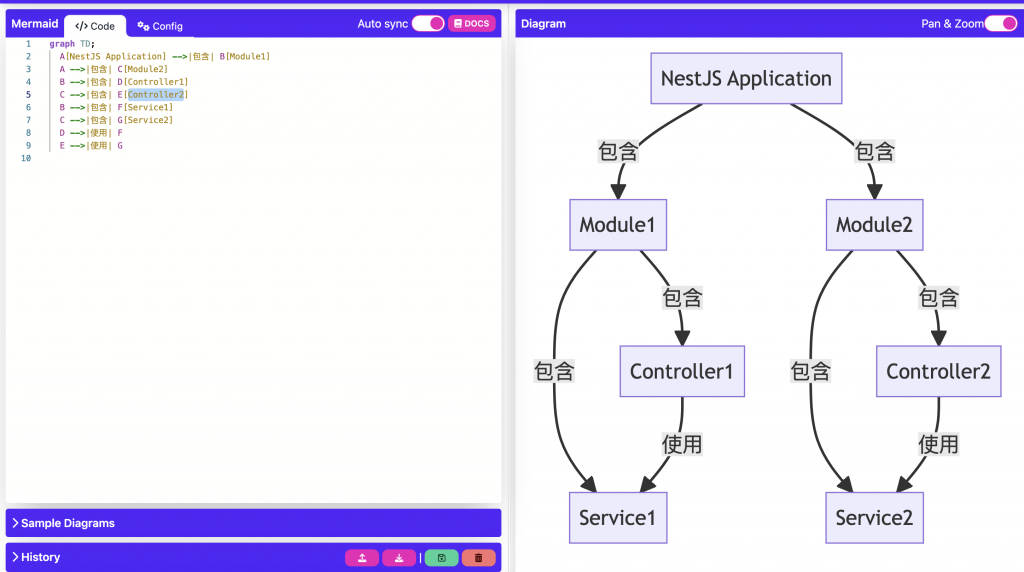The width and height of the screenshot is (1024, 572).
Task: Select the Module2 node in diagram
Action: [874, 225]
